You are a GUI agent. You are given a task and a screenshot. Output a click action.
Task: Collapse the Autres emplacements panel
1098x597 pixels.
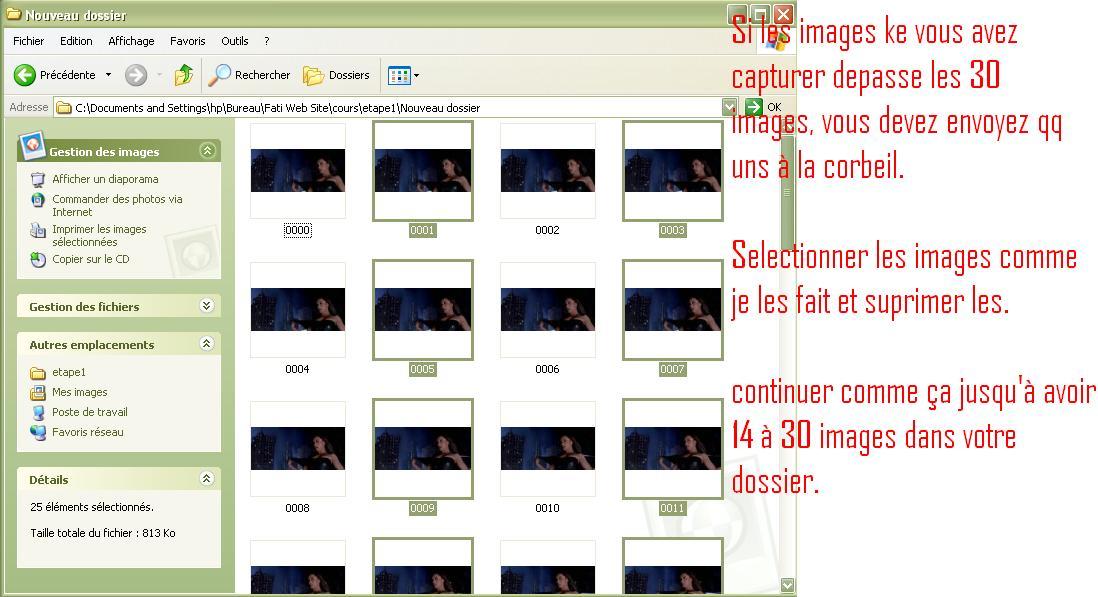(206, 343)
